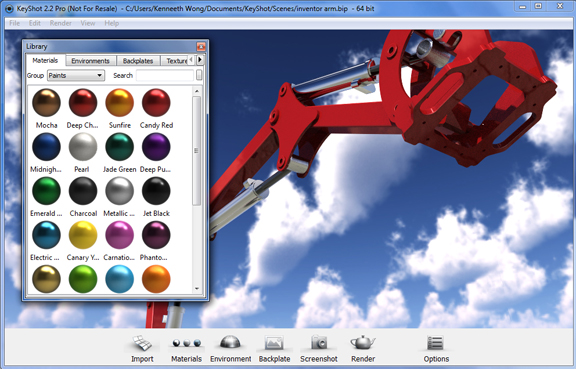
Task: Select the Jet Black material sphere
Action: click(156, 191)
